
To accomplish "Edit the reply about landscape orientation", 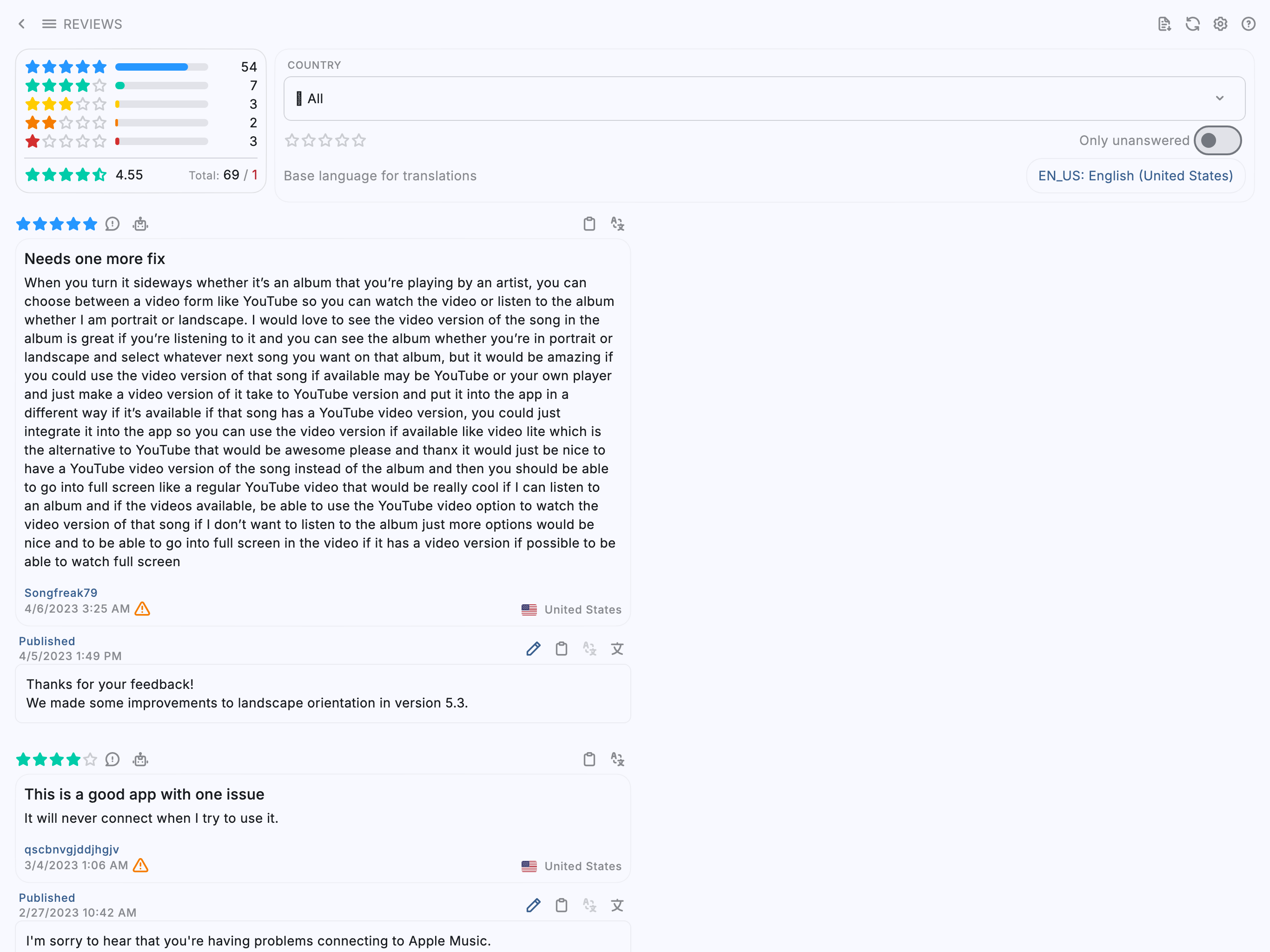I will (533, 649).
